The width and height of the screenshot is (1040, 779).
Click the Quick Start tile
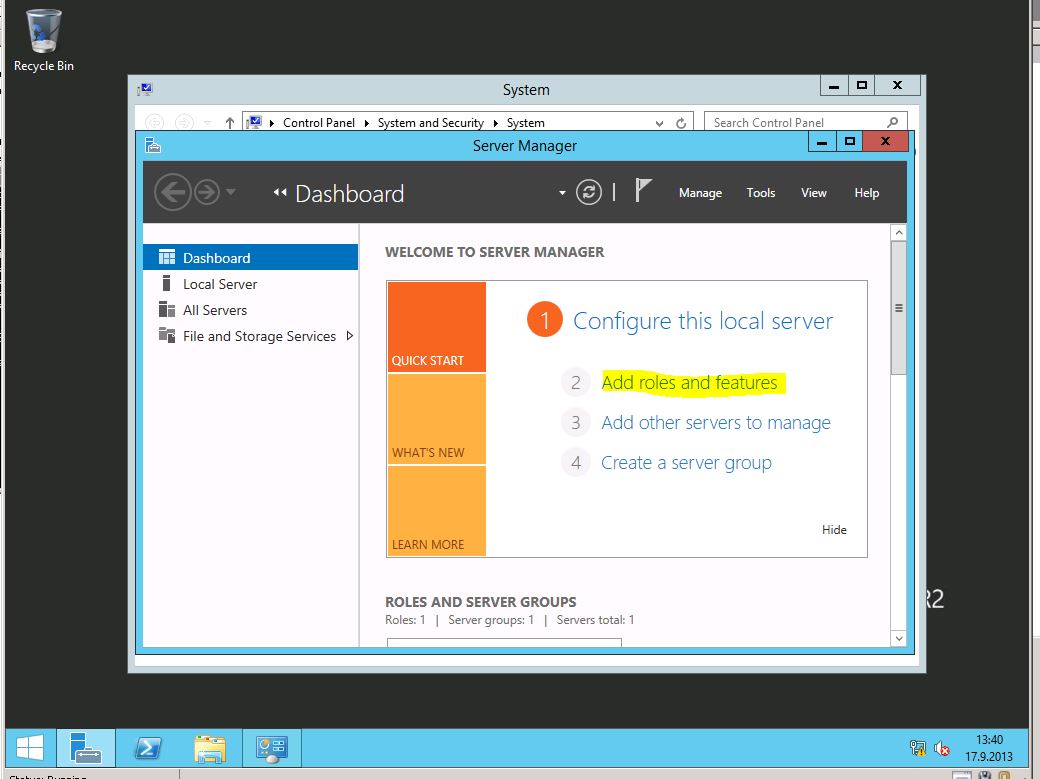[436, 327]
